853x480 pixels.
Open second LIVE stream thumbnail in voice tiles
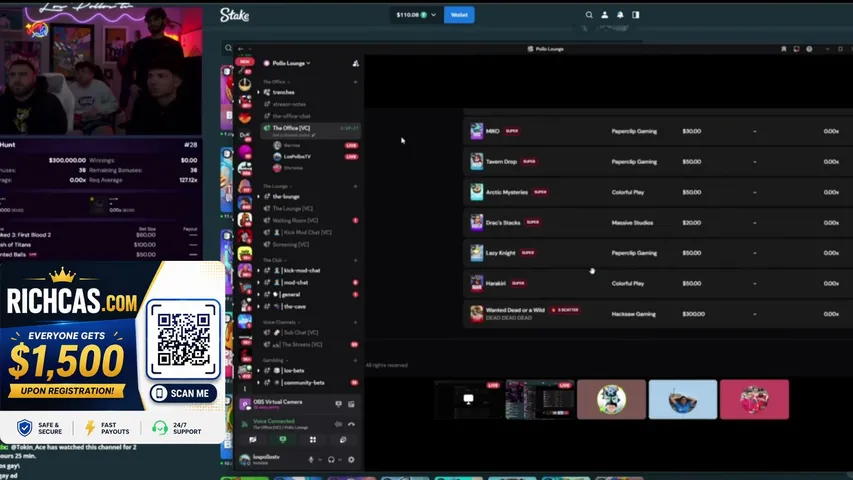[x=540, y=399]
